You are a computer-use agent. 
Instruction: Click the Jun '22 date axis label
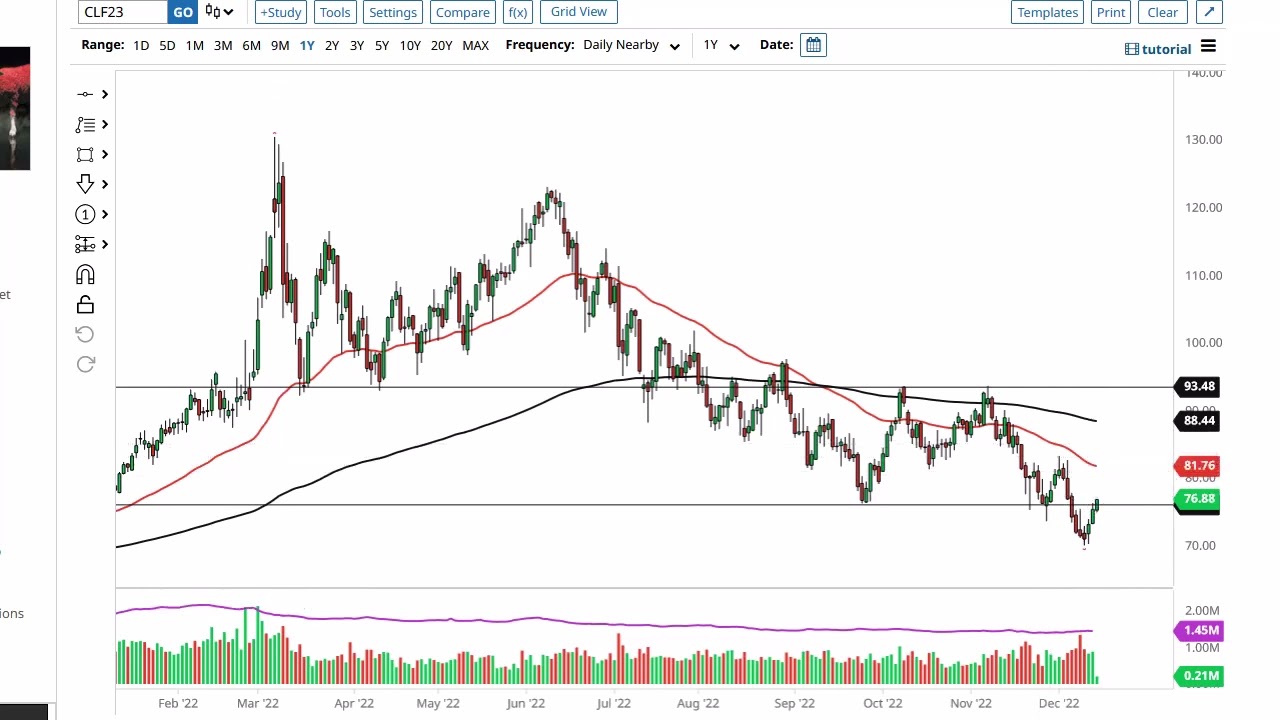pyautogui.click(x=526, y=703)
